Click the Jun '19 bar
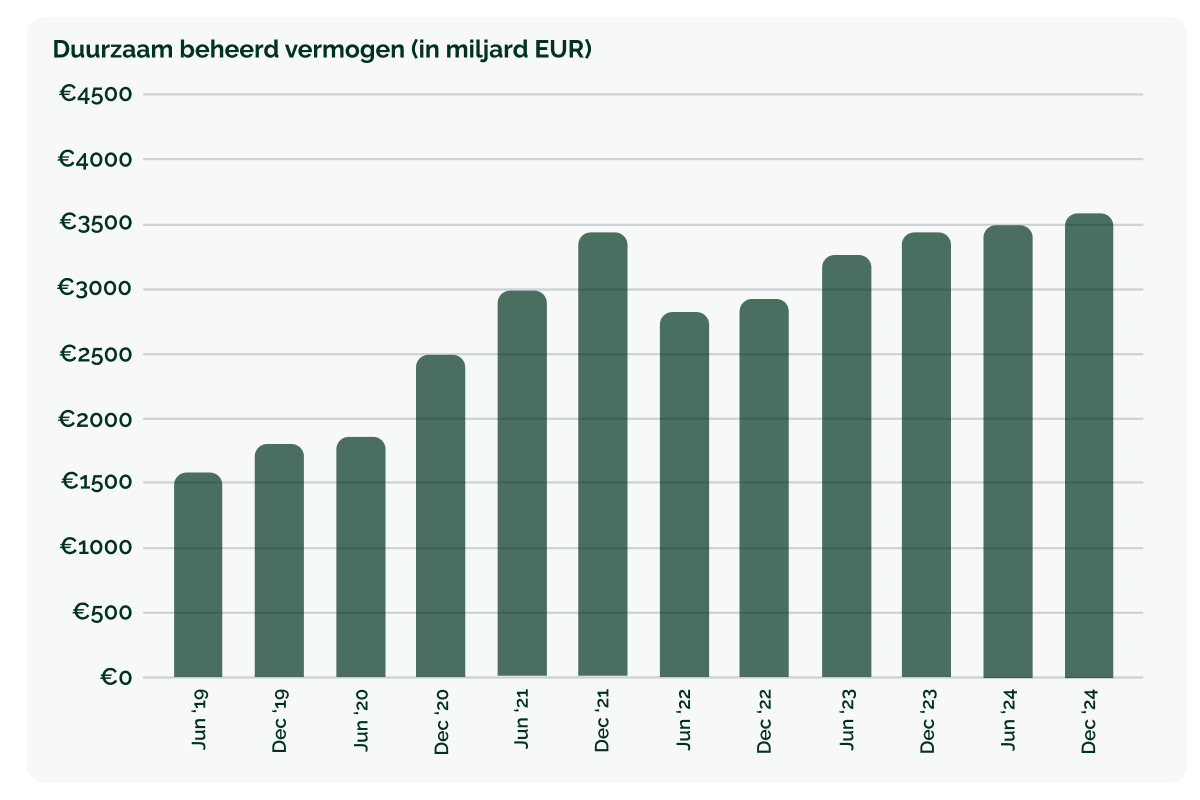This screenshot has width=1200, height=800. tap(198, 575)
